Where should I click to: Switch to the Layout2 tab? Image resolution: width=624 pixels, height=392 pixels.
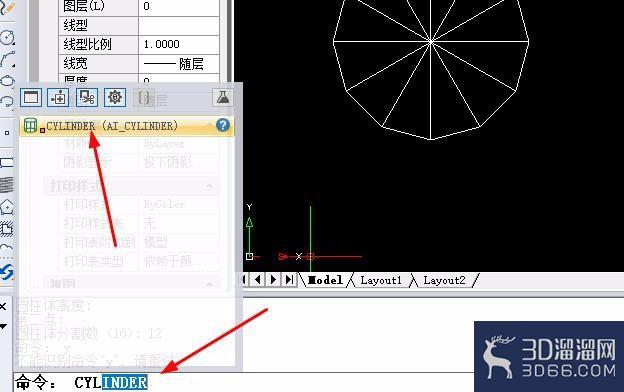(x=444, y=280)
